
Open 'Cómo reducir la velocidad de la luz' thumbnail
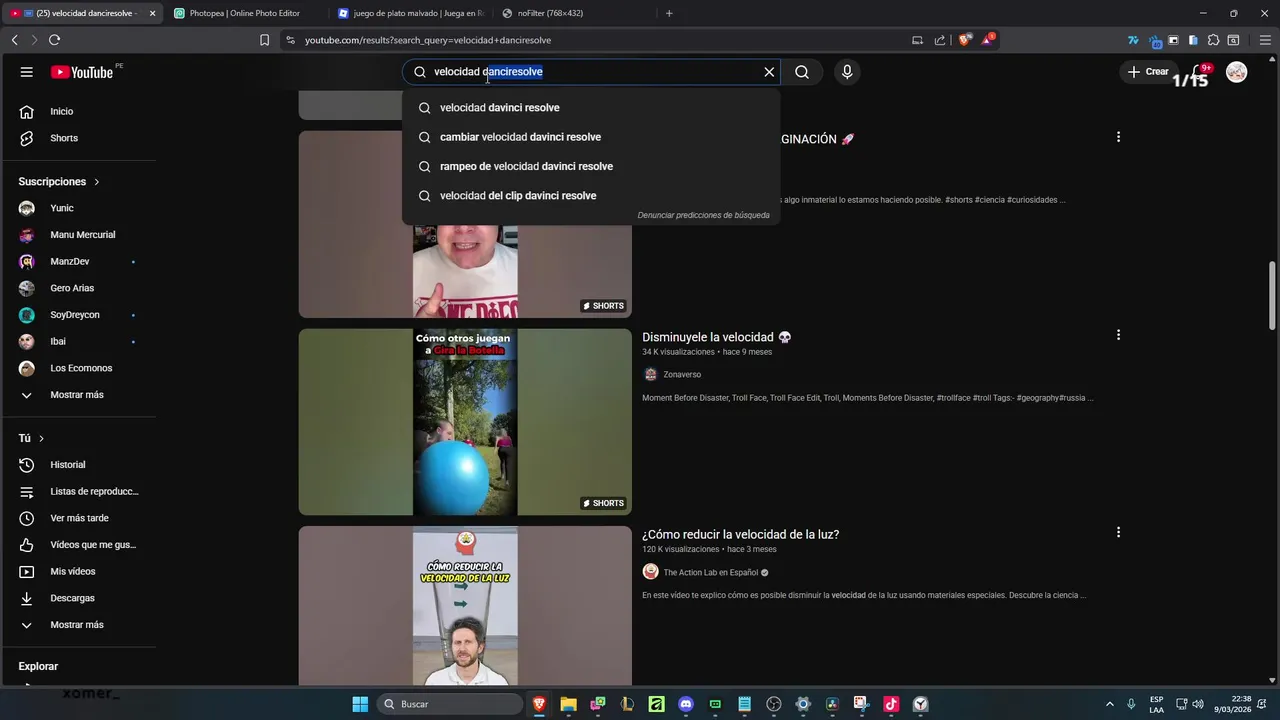click(465, 605)
